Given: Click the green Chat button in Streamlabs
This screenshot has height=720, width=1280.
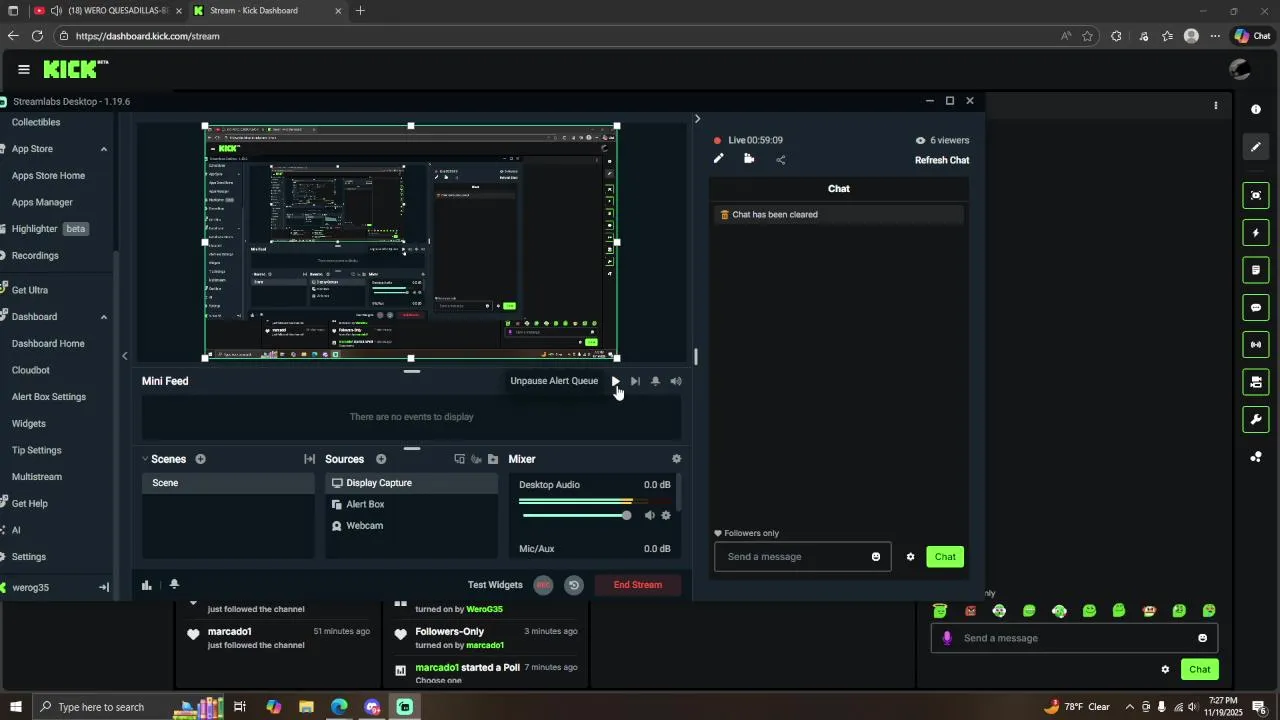Looking at the screenshot, I should point(945,557).
